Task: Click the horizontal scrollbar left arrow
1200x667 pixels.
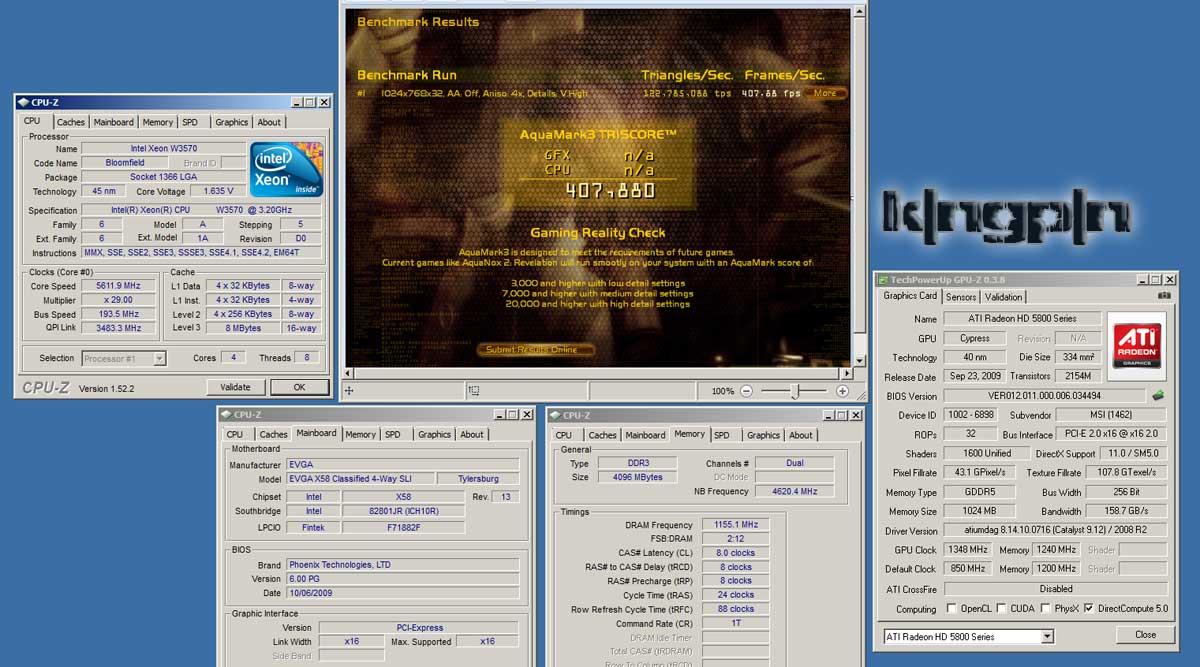Action: (x=348, y=372)
